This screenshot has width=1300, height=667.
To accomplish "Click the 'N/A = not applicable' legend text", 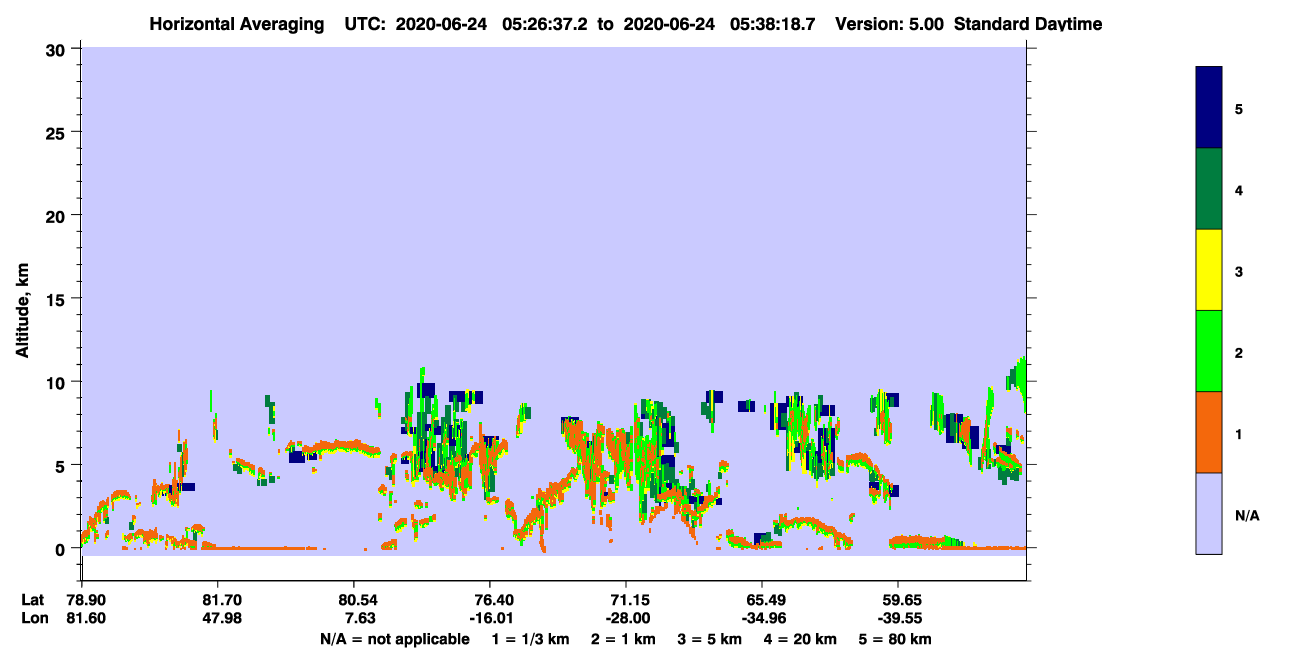I will pyautogui.click(x=394, y=639).
